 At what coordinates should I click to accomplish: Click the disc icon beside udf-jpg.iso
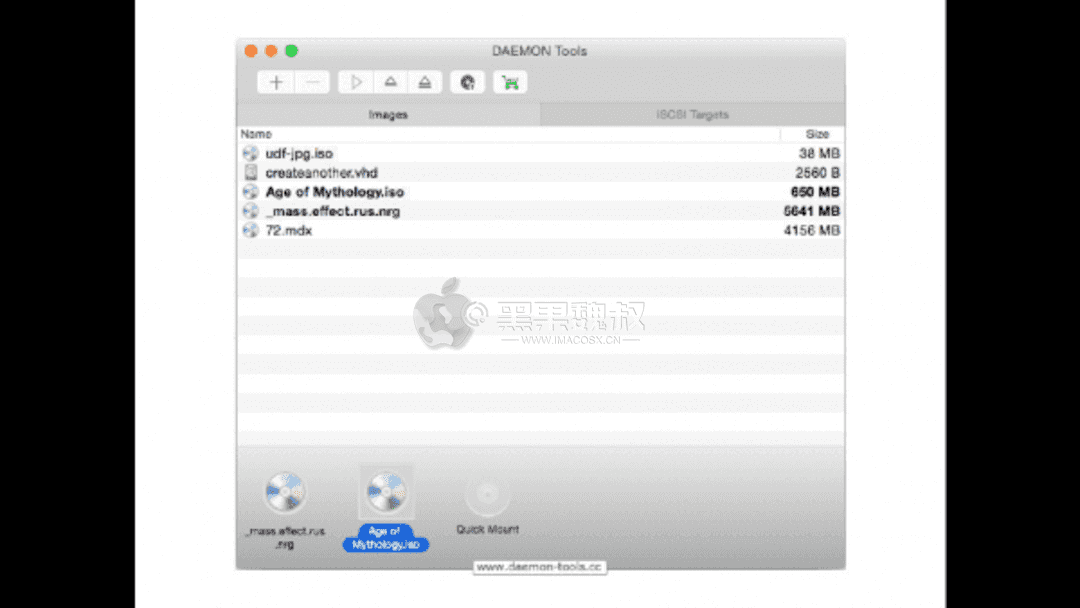tap(250, 153)
